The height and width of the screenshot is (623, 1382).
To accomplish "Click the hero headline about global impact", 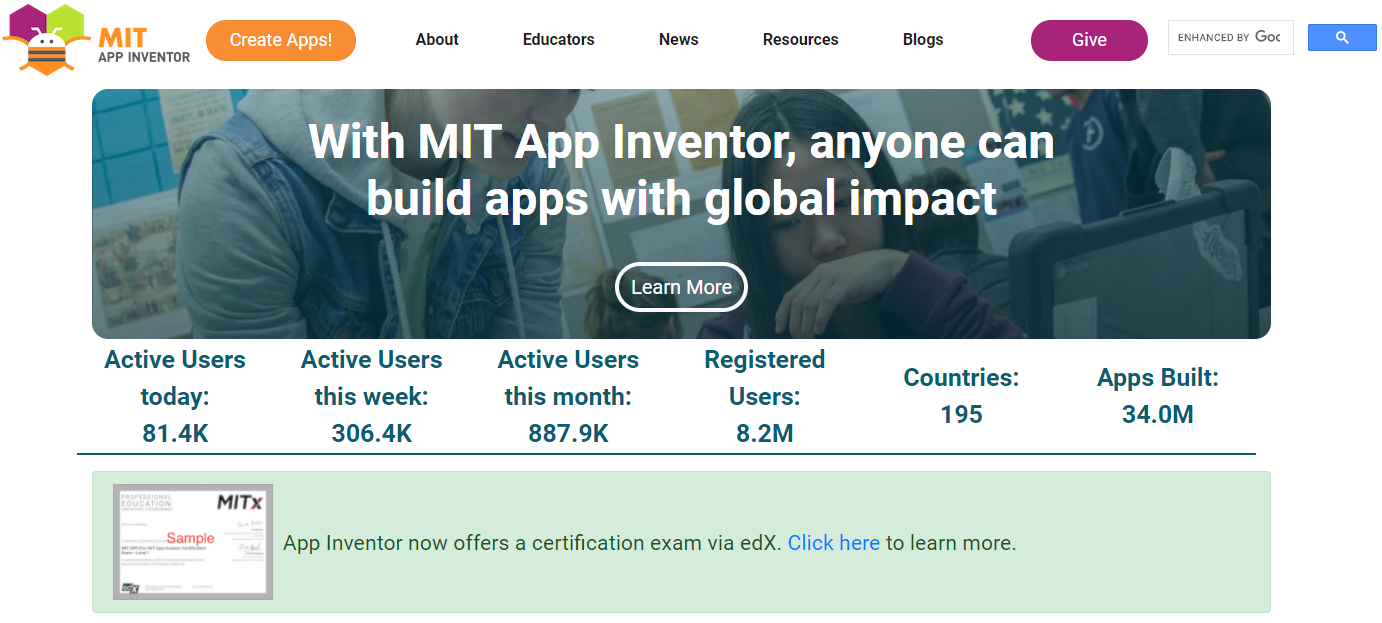I will pyautogui.click(x=682, y=170).
